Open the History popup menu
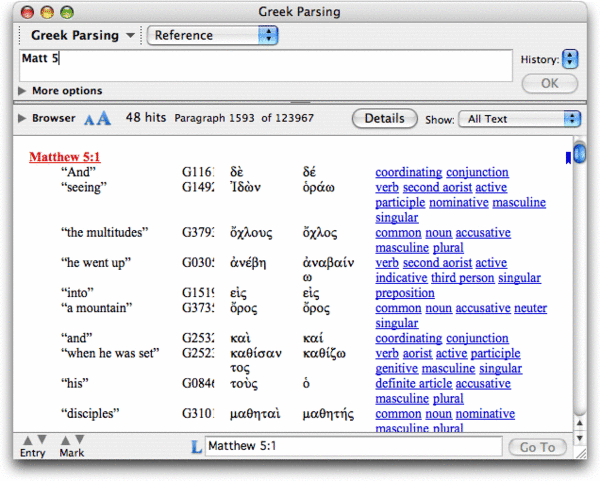 (x=570, y=59)
